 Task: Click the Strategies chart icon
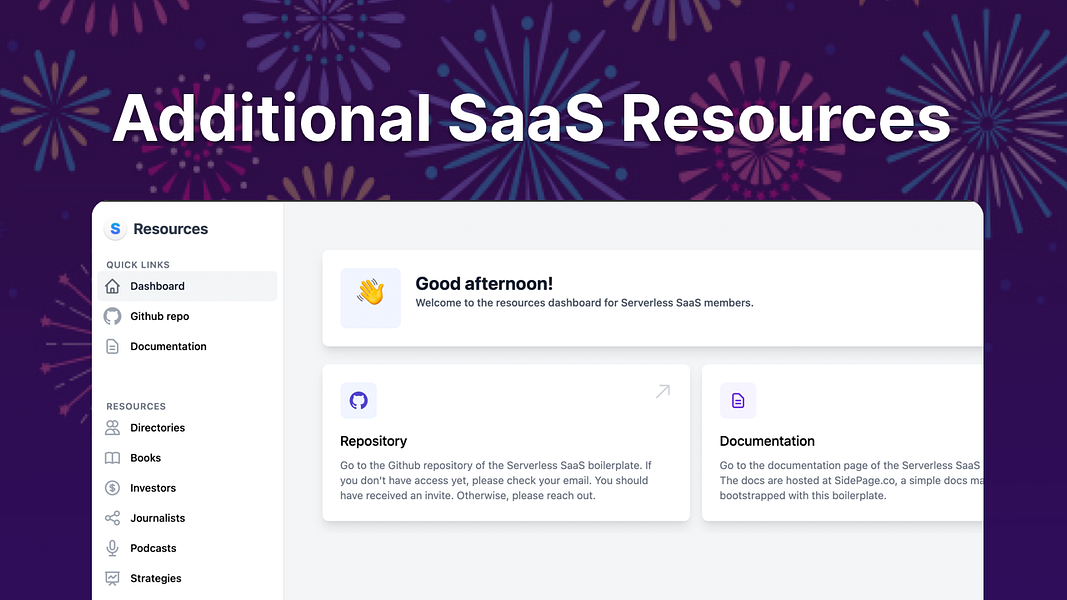[112, 578]
